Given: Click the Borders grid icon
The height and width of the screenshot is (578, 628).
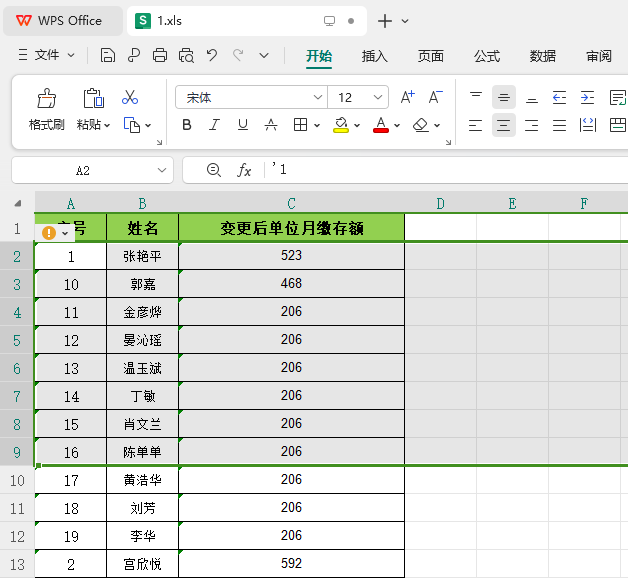Looking at the screenshot, I should [x=300, y=125].
